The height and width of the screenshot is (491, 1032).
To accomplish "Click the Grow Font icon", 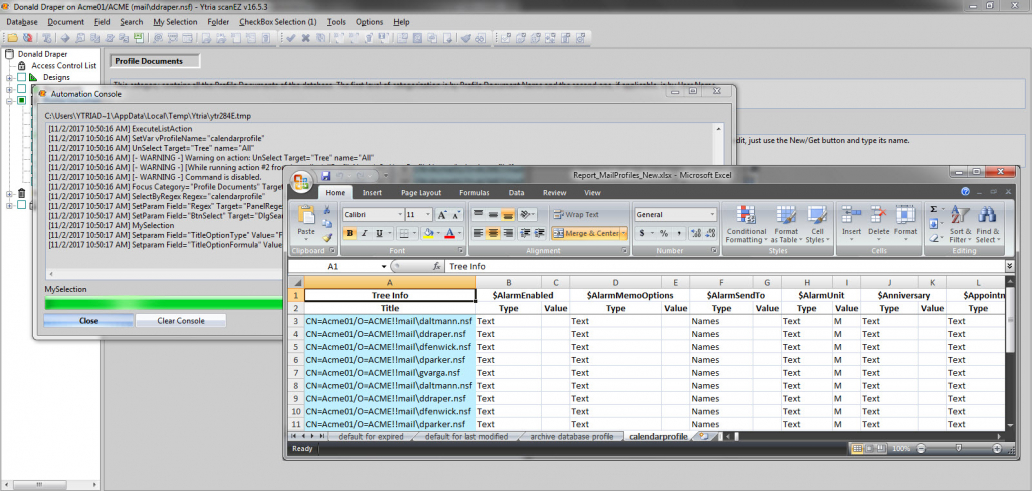I will click(x=442, y=215).
